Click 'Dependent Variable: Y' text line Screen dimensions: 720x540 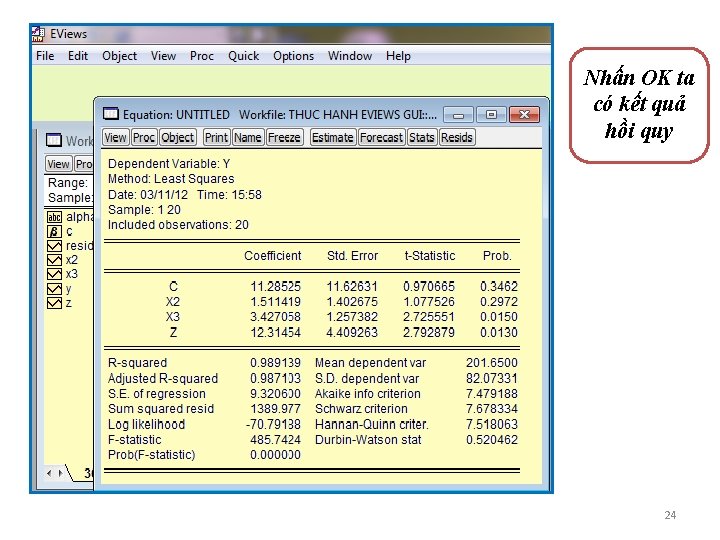pyautogui.click(x=169, y=164)
